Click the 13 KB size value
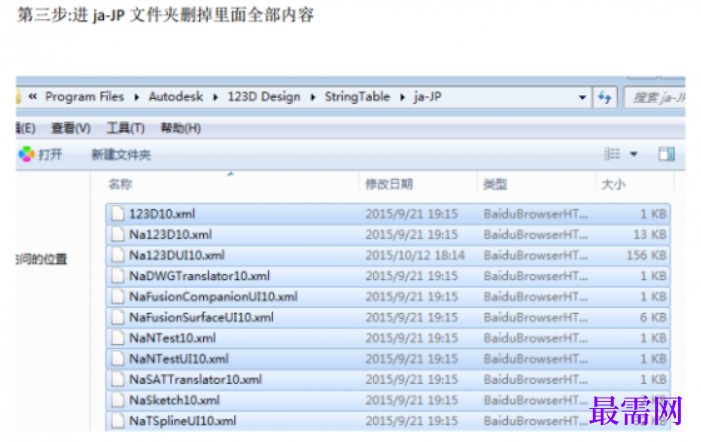The width and height of the screenshot is (701, 442). pos(650,235)
